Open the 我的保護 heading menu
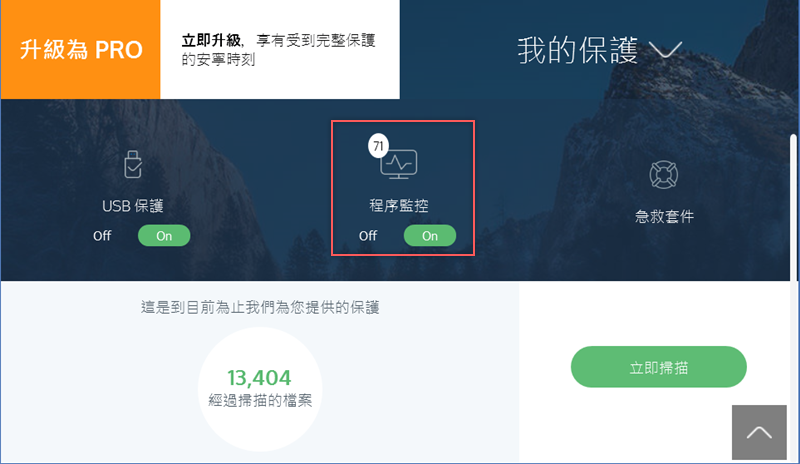Screen dimensions: 800x464 pos(578,50)
